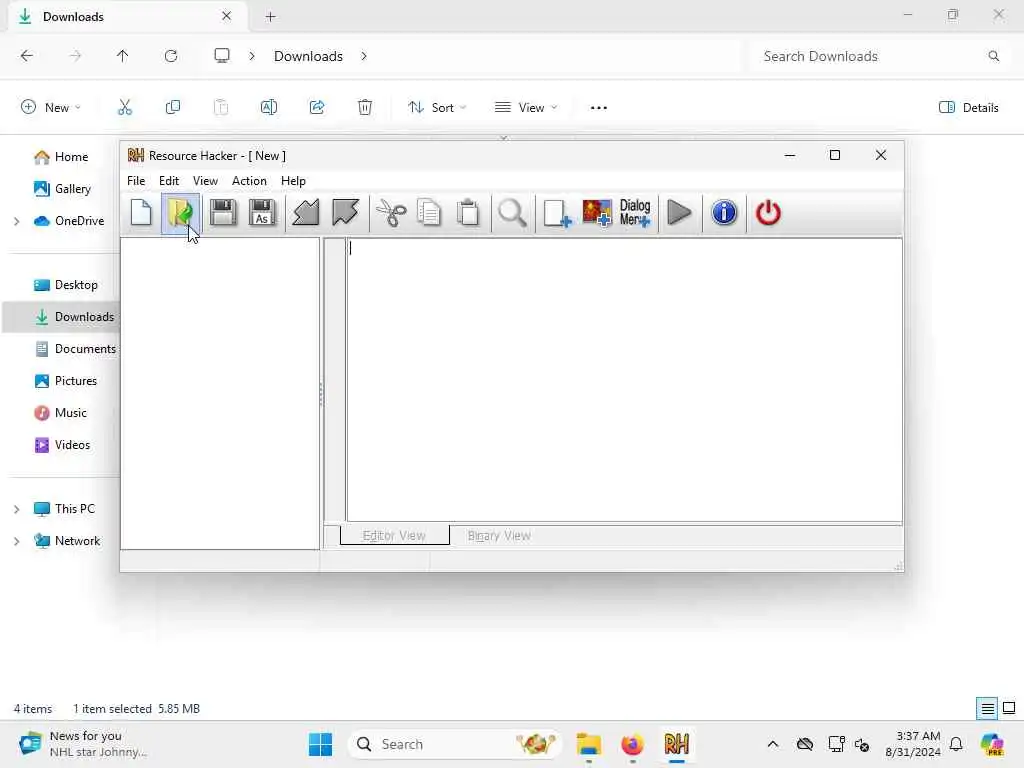1024x768 pixels.
Task: Switch to large thumbnails view layout
Action: tap(1009, 709)
